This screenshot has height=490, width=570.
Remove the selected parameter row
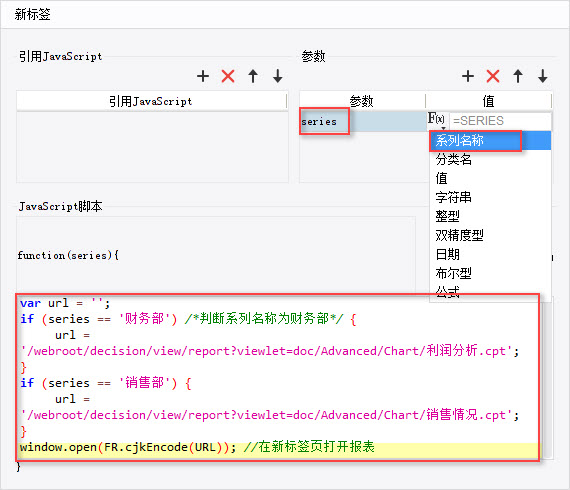pos(493,76)
